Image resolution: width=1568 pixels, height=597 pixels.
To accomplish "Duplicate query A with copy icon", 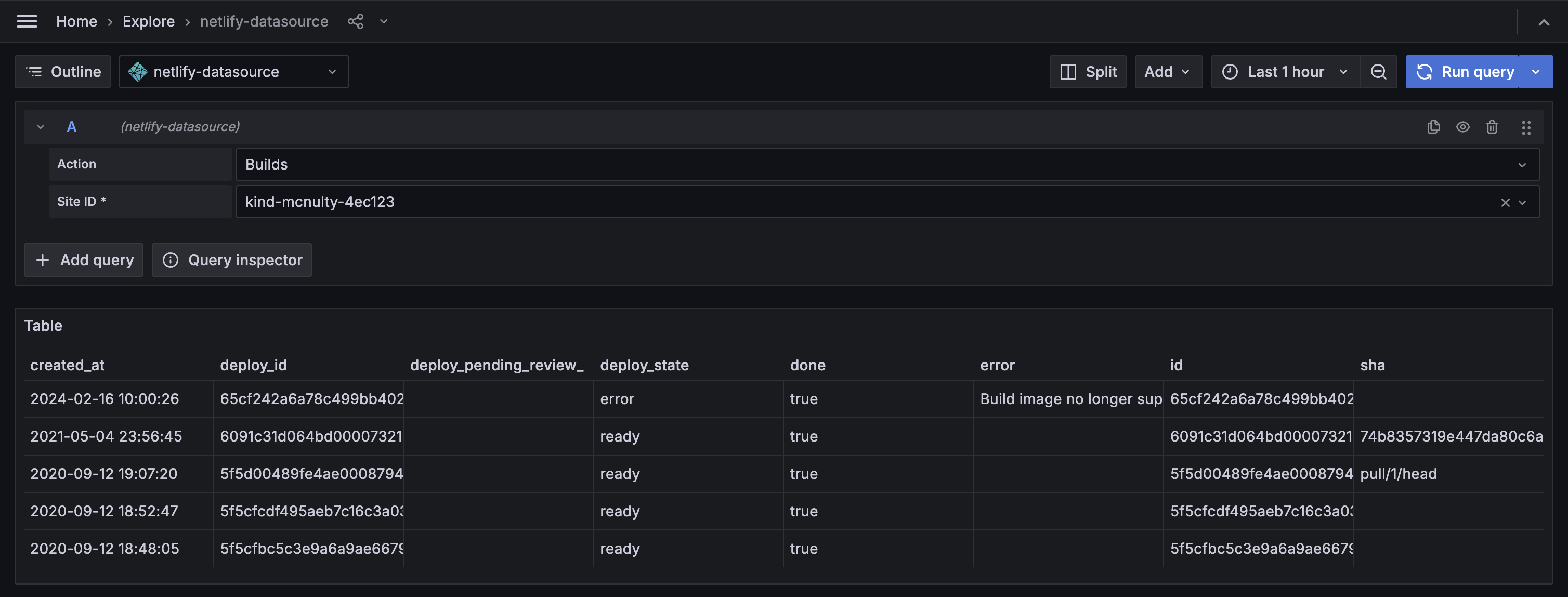I will [1433, 126].
